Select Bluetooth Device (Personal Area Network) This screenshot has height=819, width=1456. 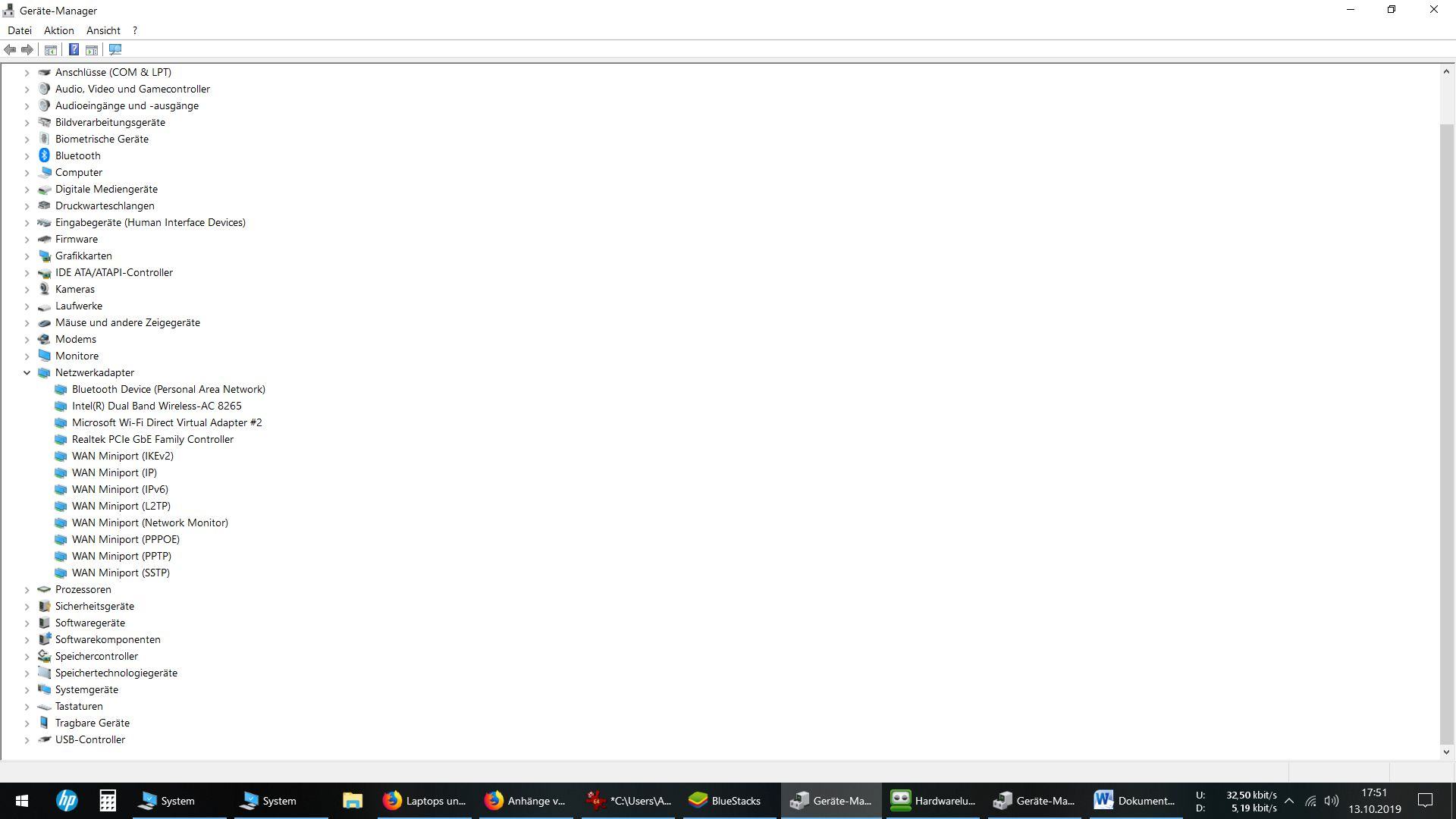tap(168, 389)
